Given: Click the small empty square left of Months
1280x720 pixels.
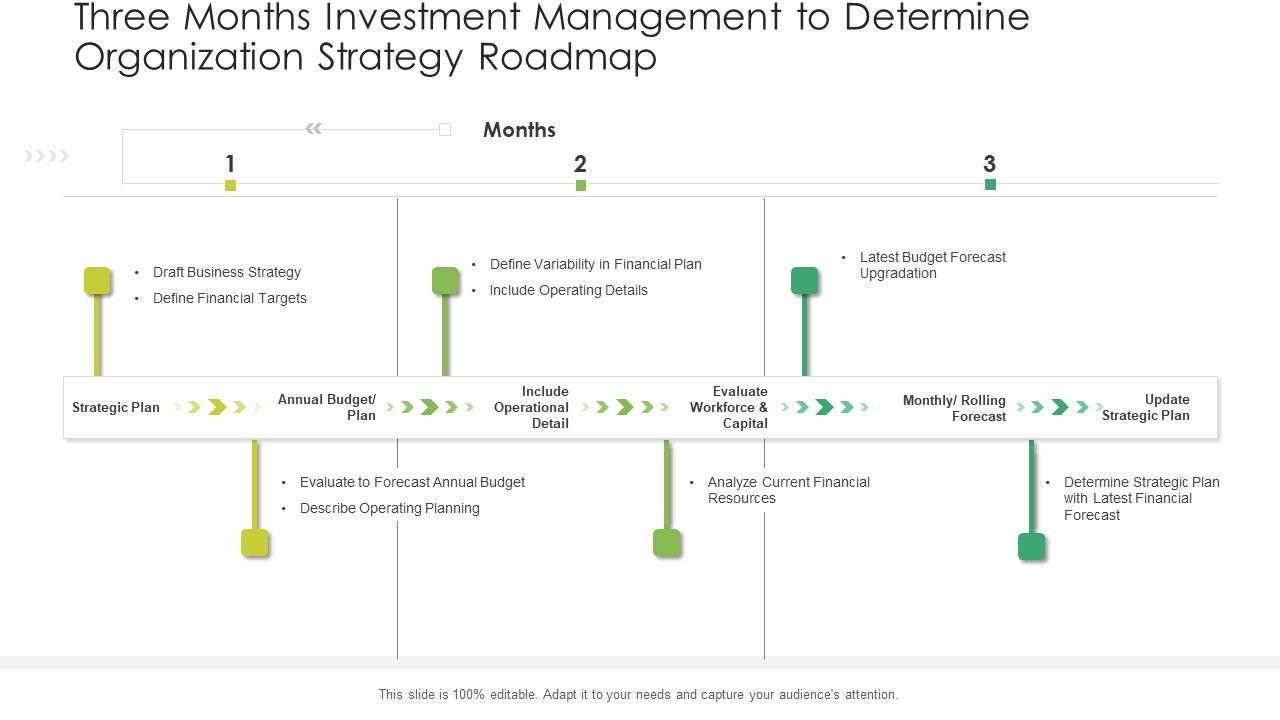Looking at the screenshot, I should [x=445, y=129].
